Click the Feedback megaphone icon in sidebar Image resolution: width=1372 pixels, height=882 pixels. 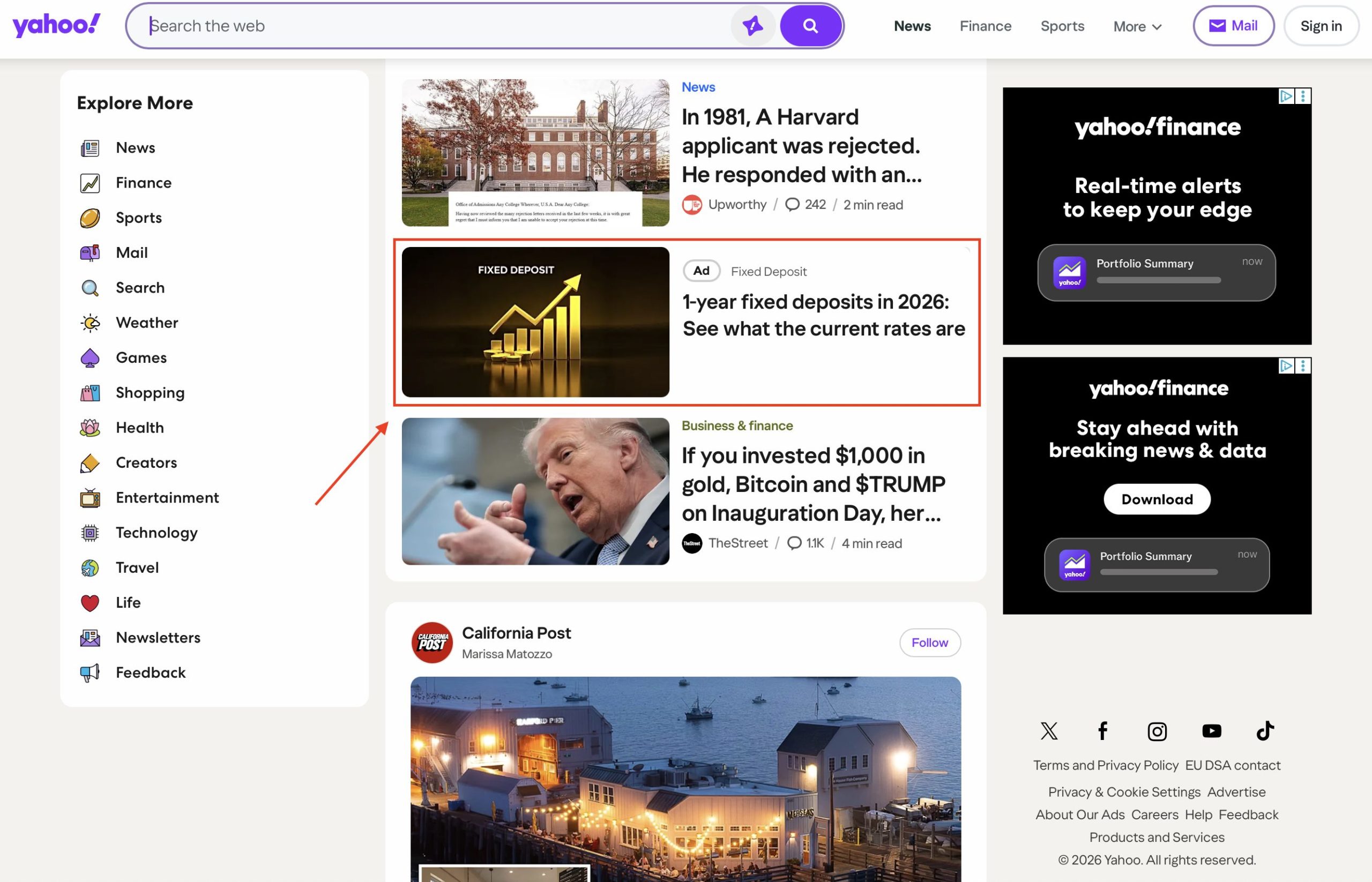(x=90, y=673)
